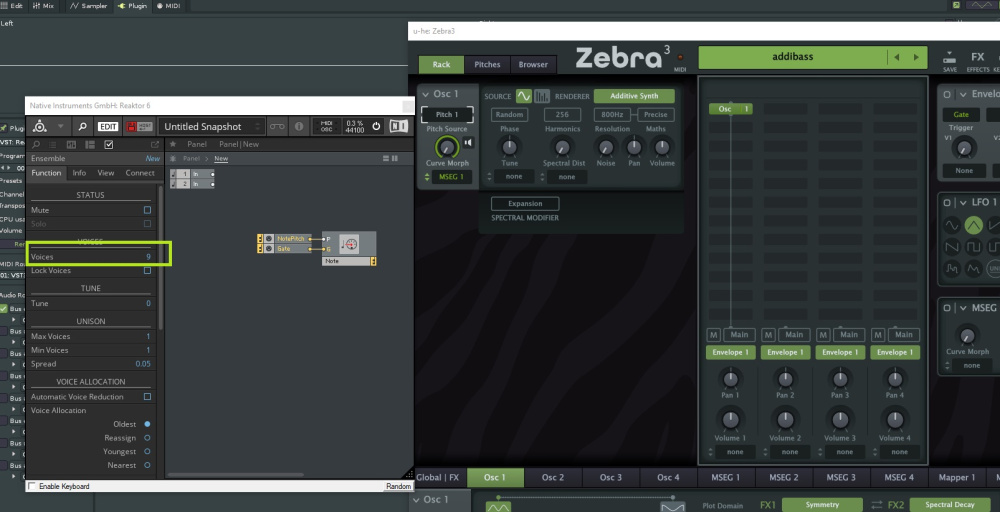Screen dimensions: 1000x512
Task: Click the Zebra SAVE icon
Action: pyautogui.click(x=950, y=61)
